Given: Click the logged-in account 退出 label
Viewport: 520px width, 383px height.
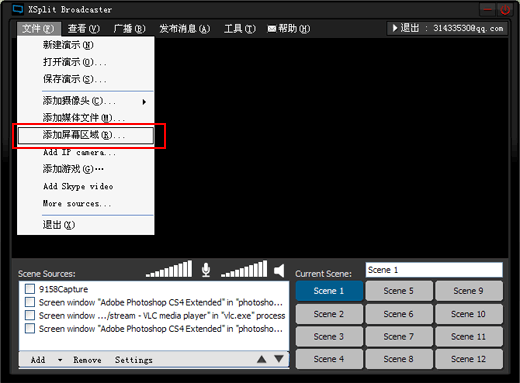Looking at the screenshot, I should (410, 28).
